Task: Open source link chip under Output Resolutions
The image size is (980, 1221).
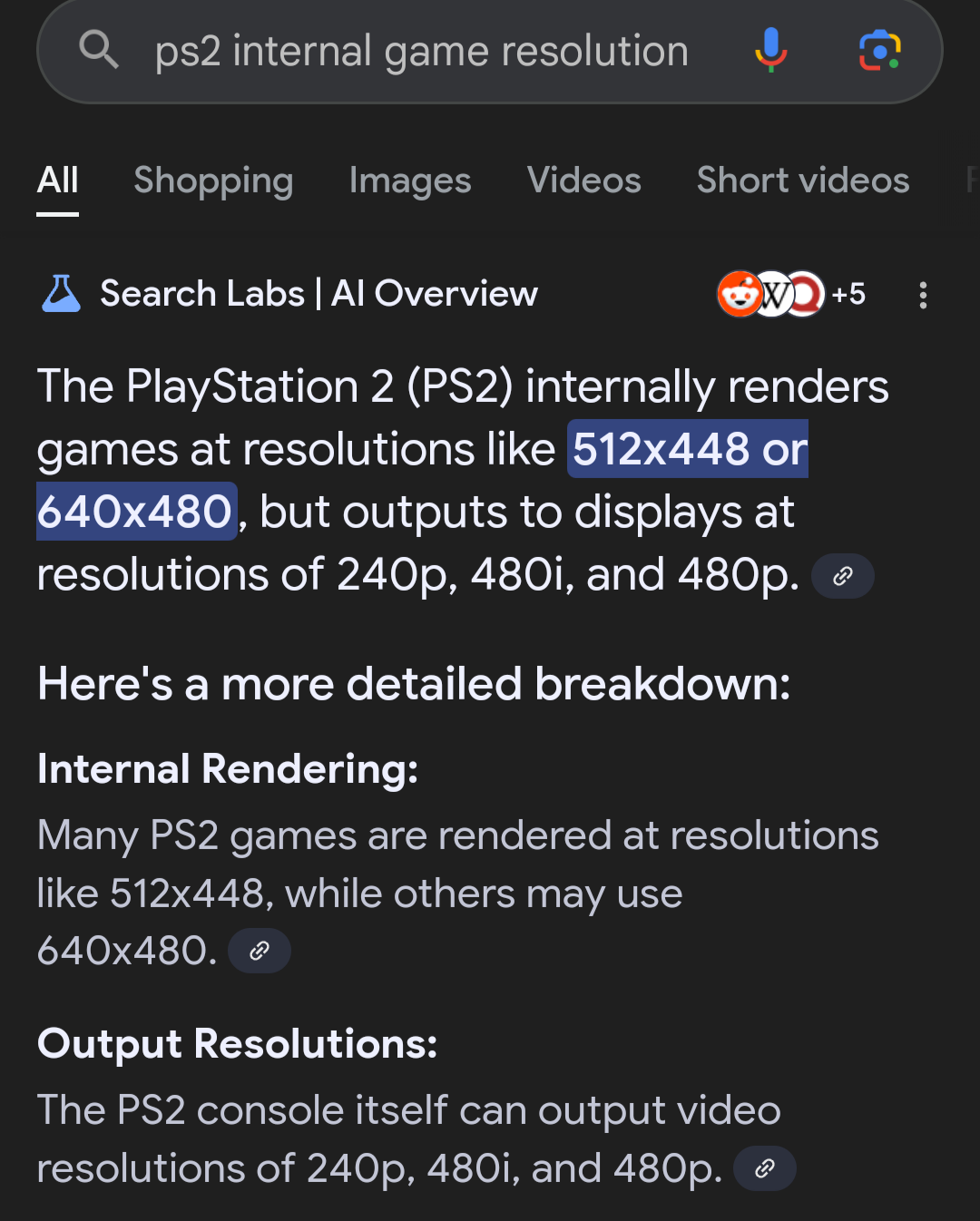Action: click(x=764, y=1168)
